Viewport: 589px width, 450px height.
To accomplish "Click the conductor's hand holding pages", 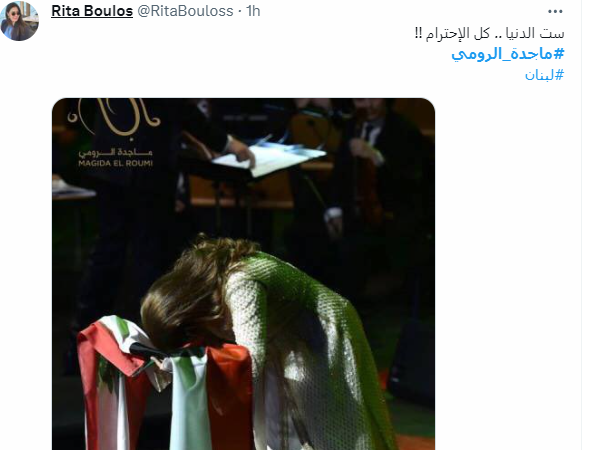I will (x=240, y=151).
